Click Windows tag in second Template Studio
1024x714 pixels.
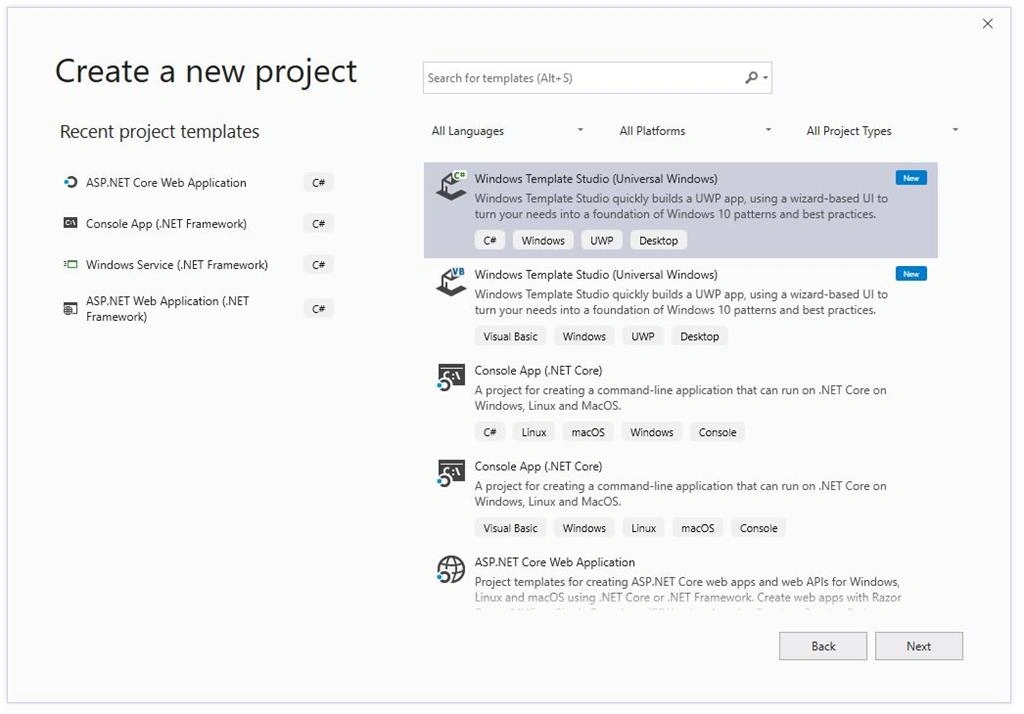point(584,336)
